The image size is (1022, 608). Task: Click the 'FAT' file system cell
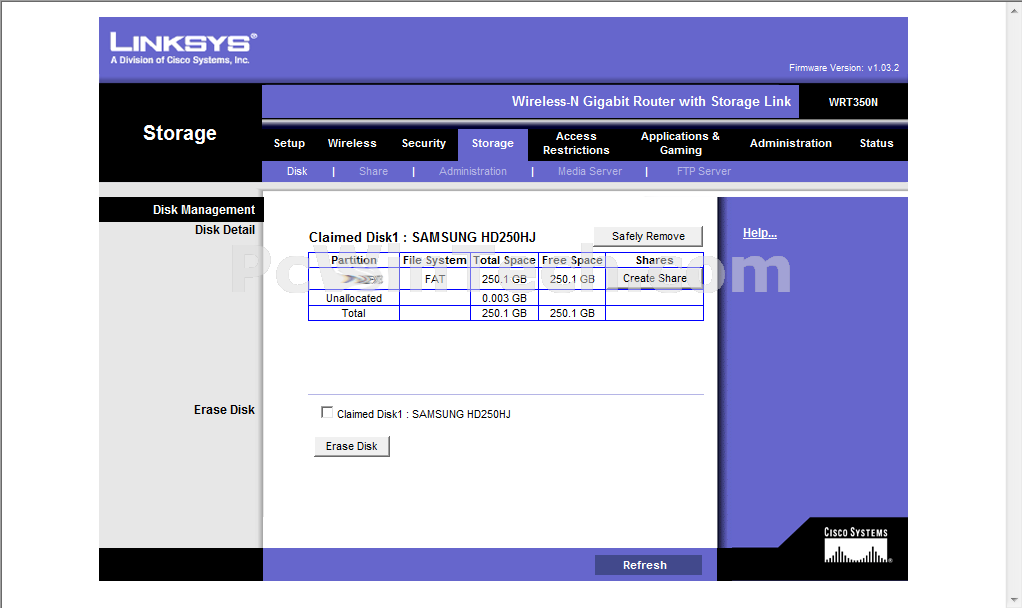[435, 279]
